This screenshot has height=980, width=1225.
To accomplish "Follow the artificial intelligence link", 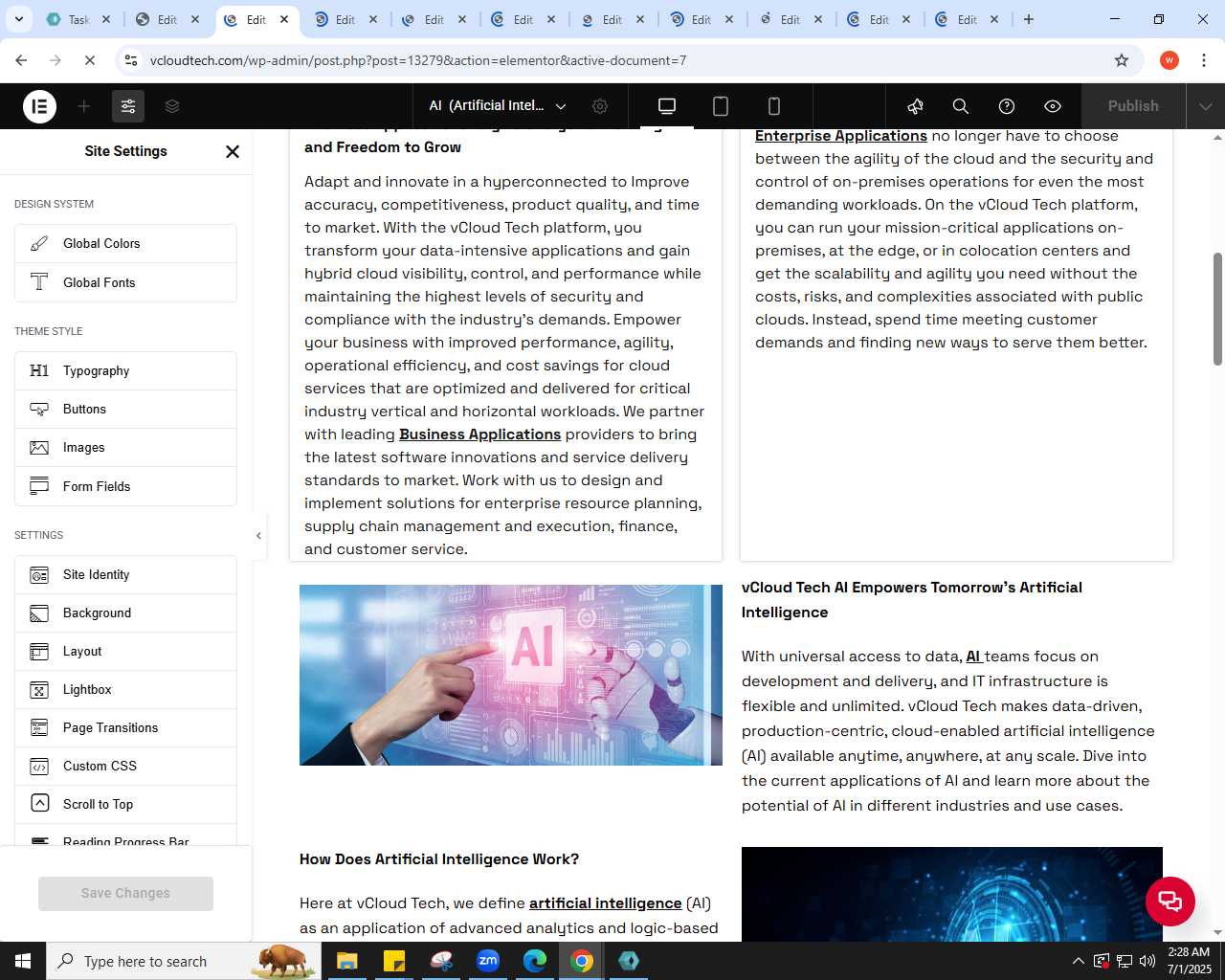I will (605, 903).
